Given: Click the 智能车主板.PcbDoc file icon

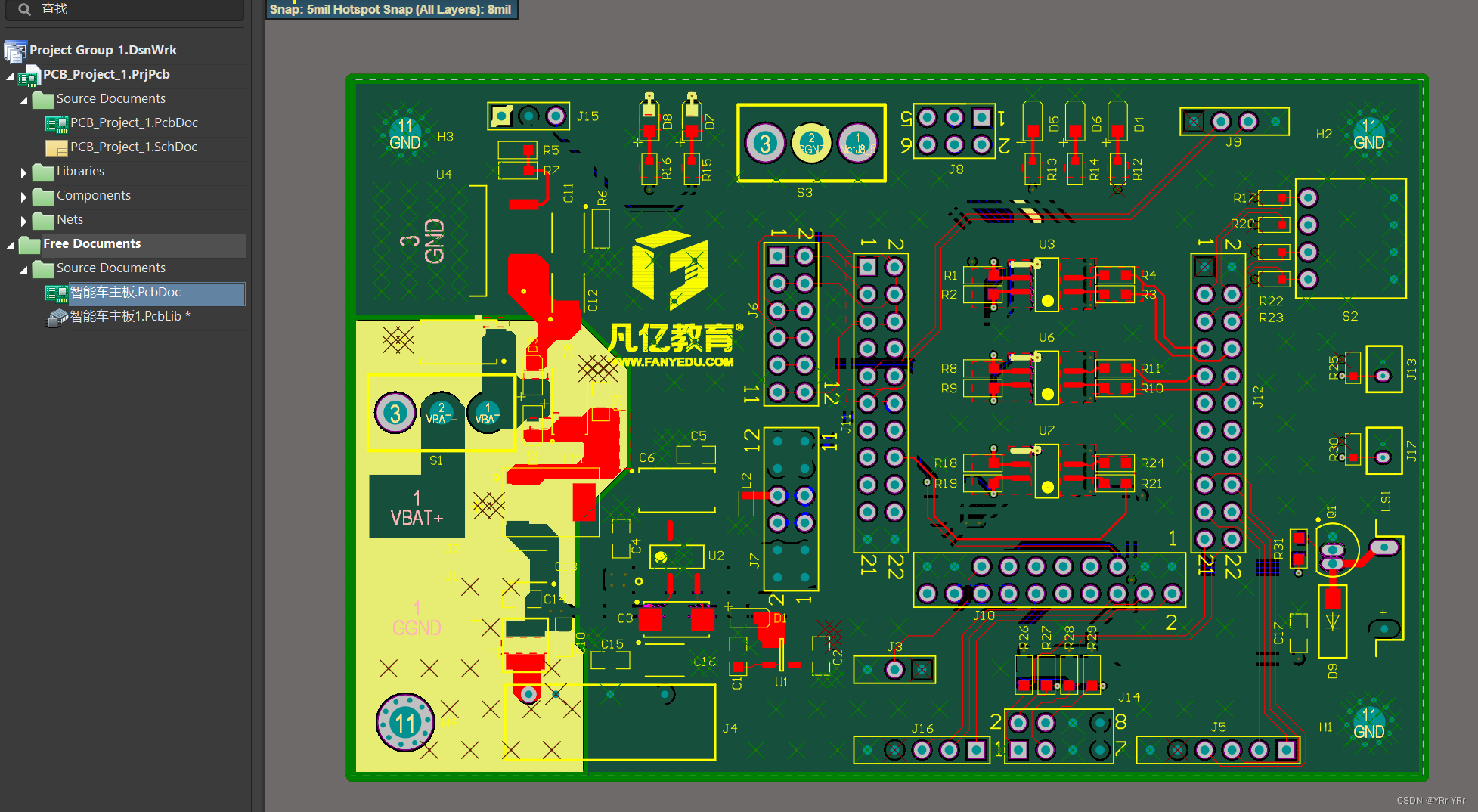Looking at the screenshot, I should click(57, 293).
